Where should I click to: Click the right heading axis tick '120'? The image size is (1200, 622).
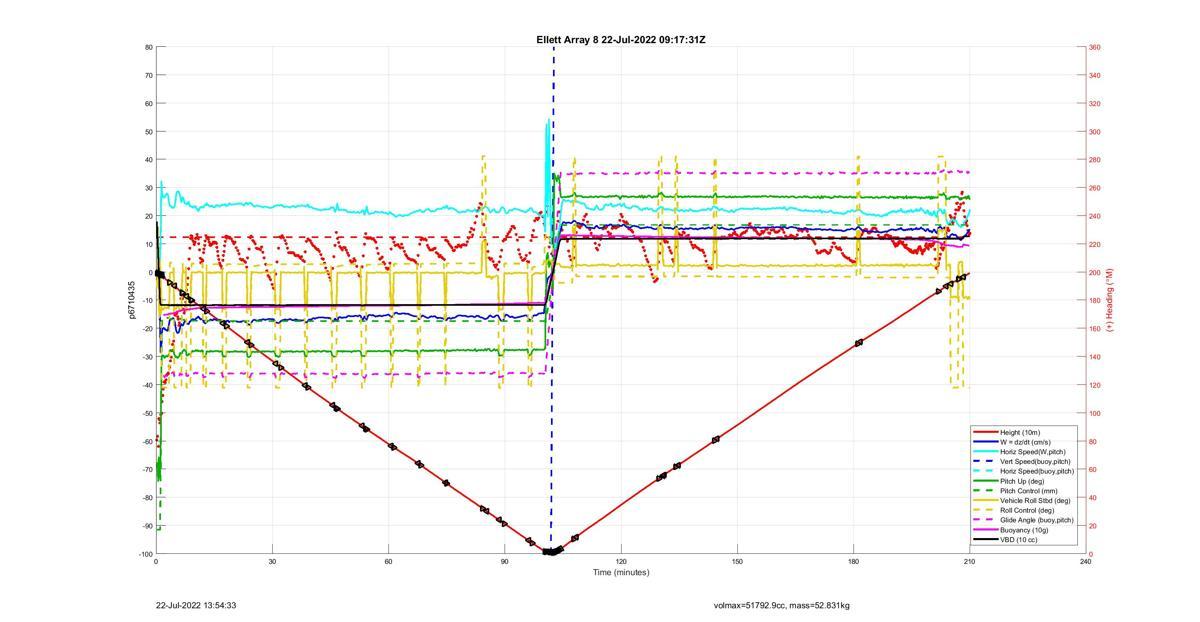coord(1095,385)
